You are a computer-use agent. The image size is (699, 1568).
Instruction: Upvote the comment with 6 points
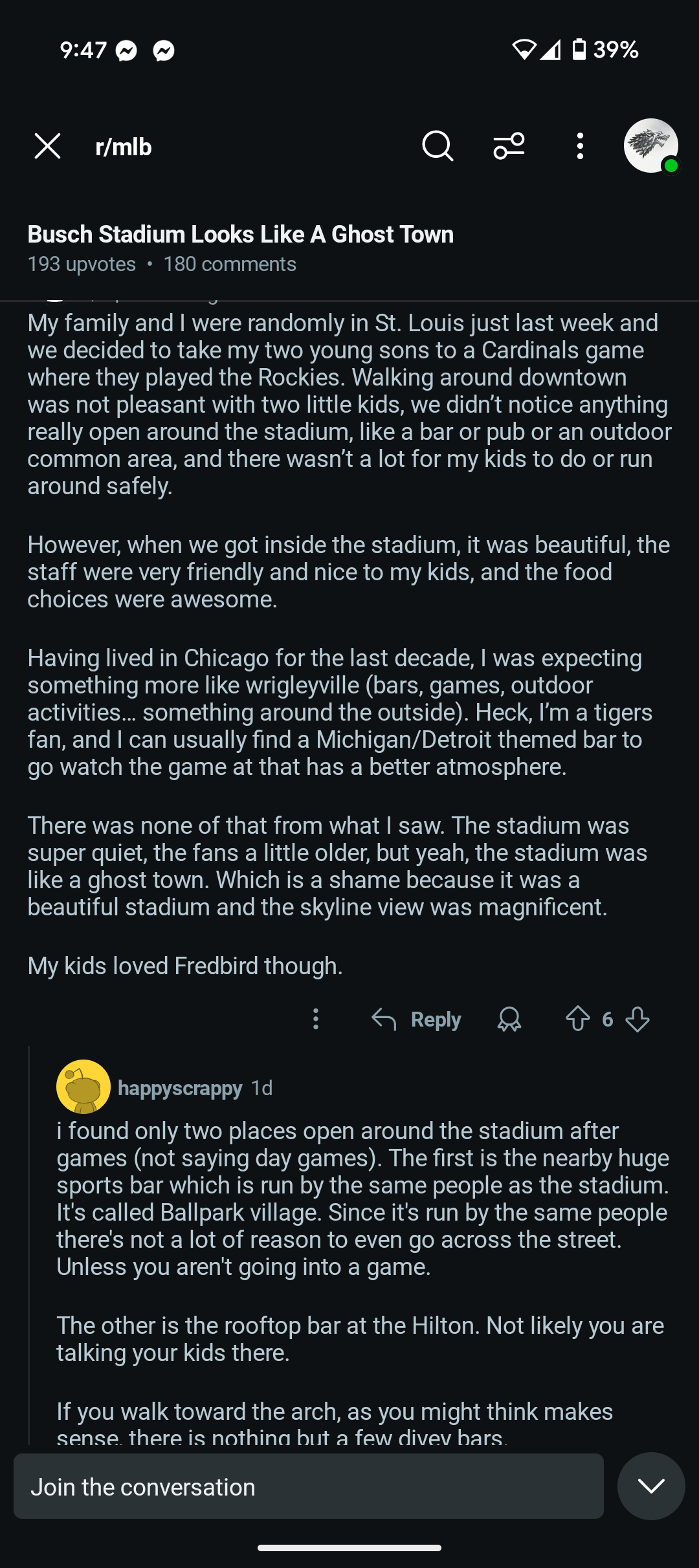(x=577, y=1019)
